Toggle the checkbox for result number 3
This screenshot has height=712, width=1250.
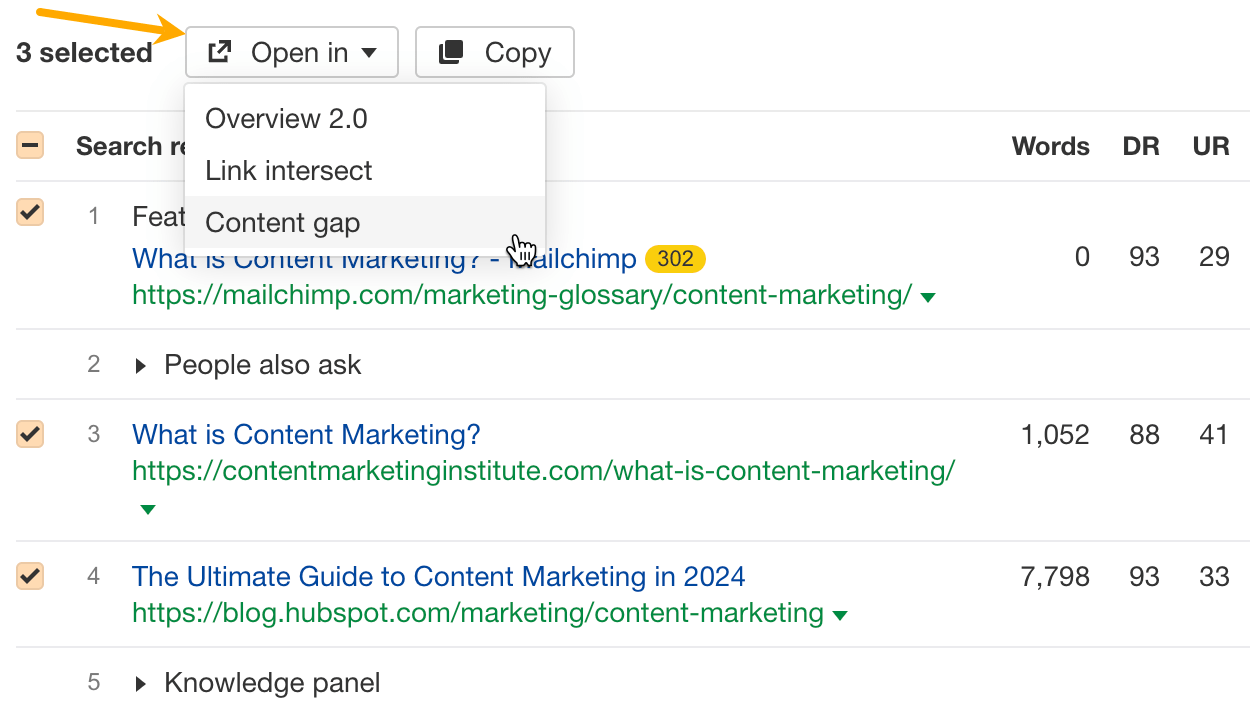point(30,434)
